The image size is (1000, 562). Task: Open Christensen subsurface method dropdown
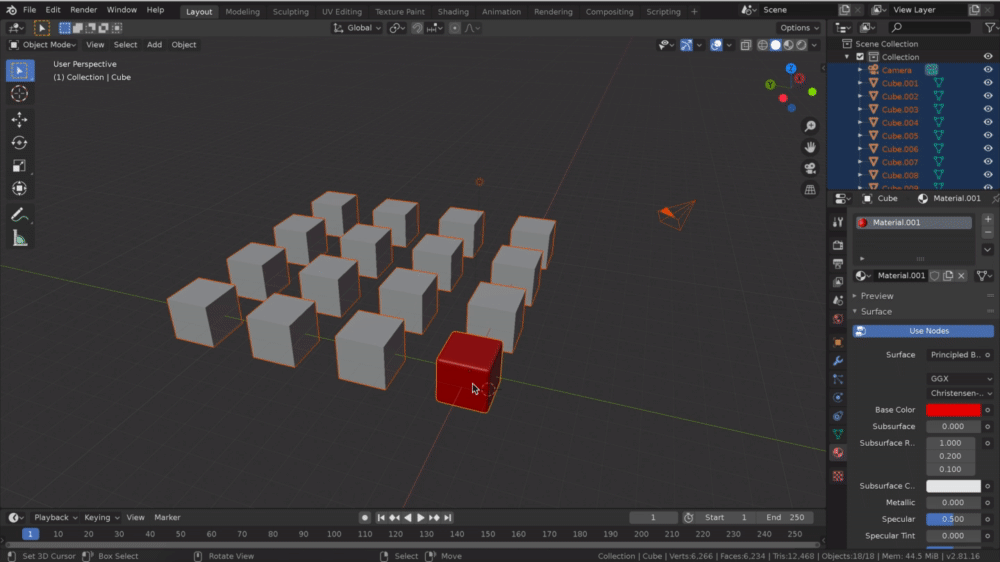(x=960, y=394)
